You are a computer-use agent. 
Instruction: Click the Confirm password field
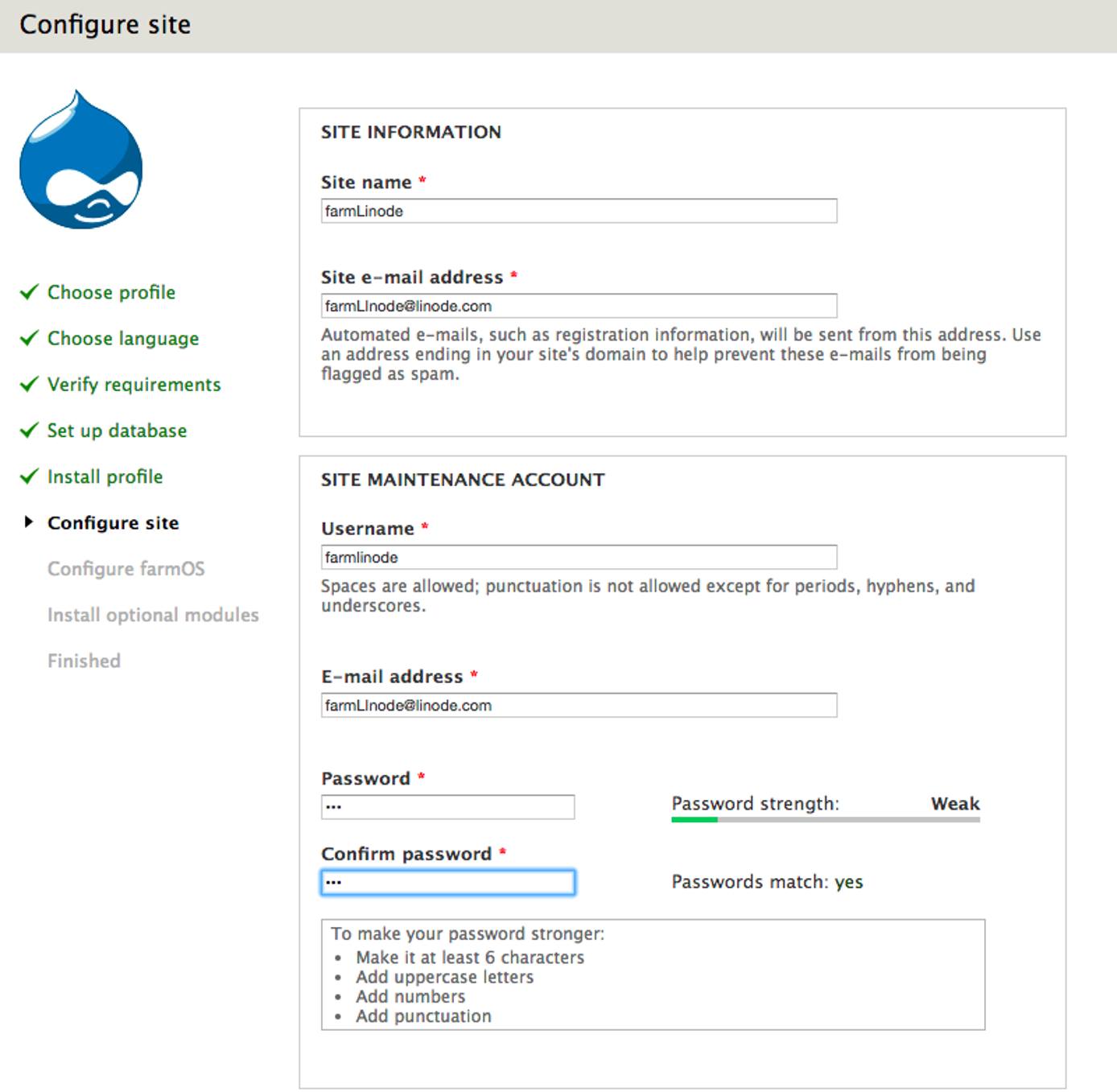pos(447,882)
